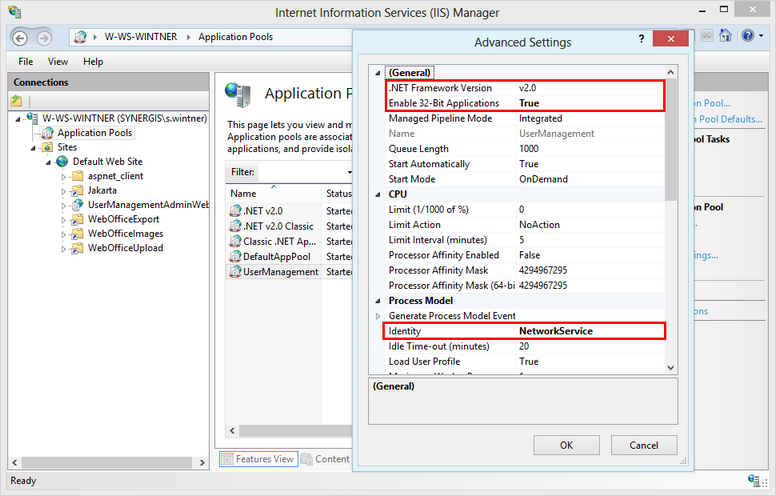Image resolution: width=776 pixels, height=496 pixels.
Task: Click the Advanced Settings scroll up arrow
Action: coord(671,72)
